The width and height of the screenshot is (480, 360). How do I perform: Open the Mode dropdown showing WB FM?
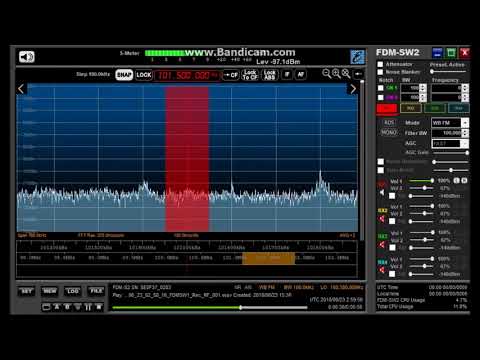(x=450, y=123)
